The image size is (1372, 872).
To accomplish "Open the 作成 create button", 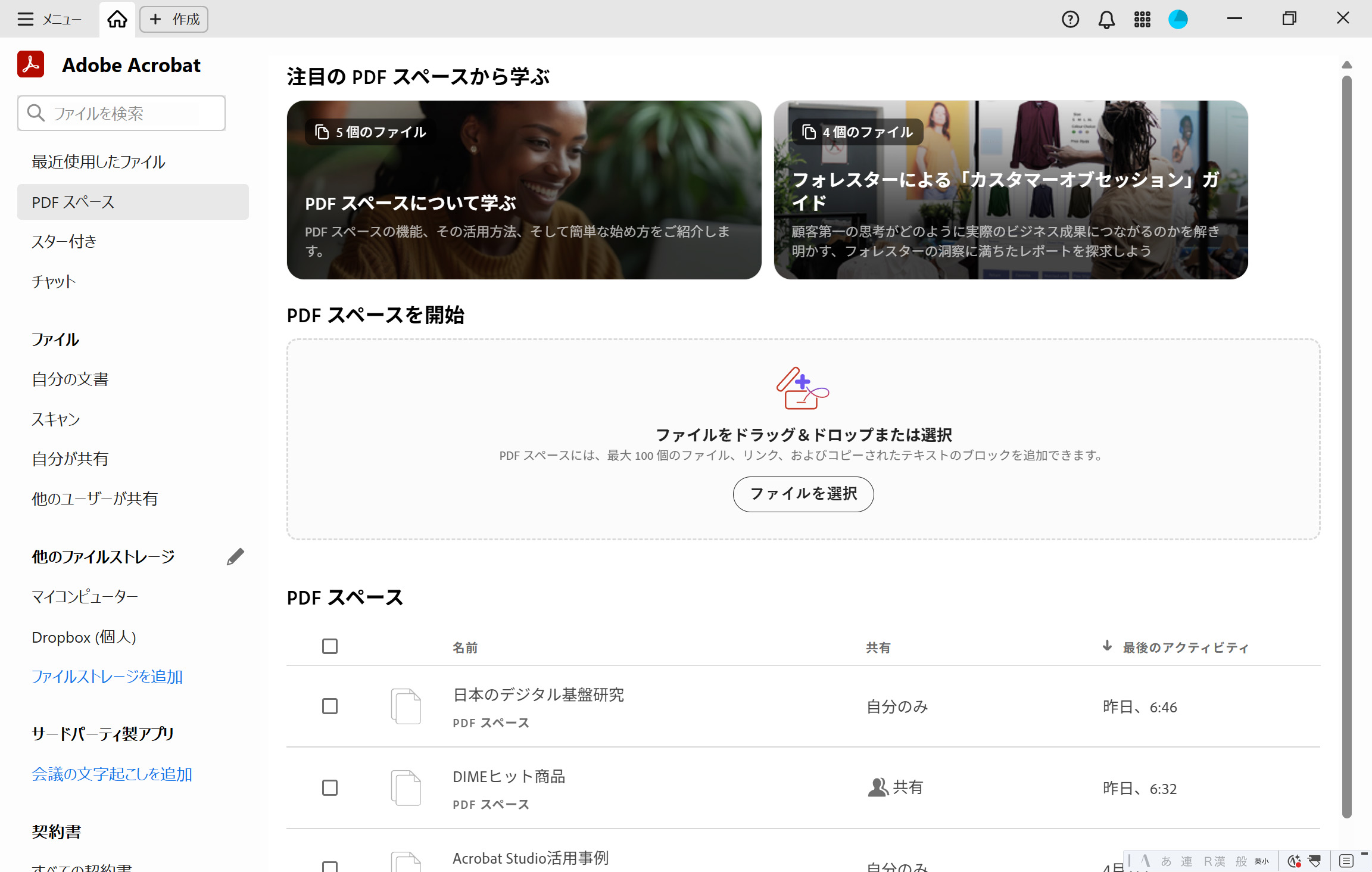I will tap(174, 20).
